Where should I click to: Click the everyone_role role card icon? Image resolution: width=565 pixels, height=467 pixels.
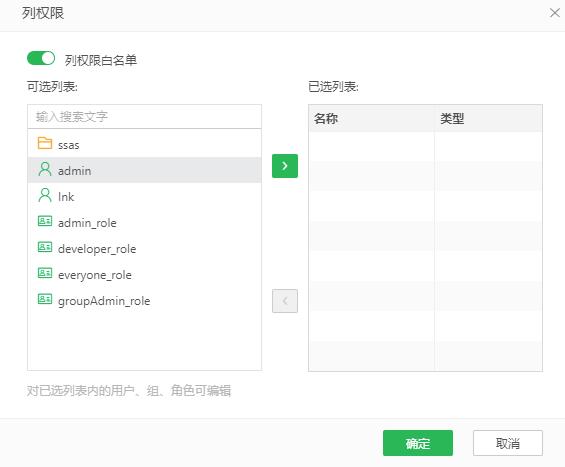click(45, 273)
